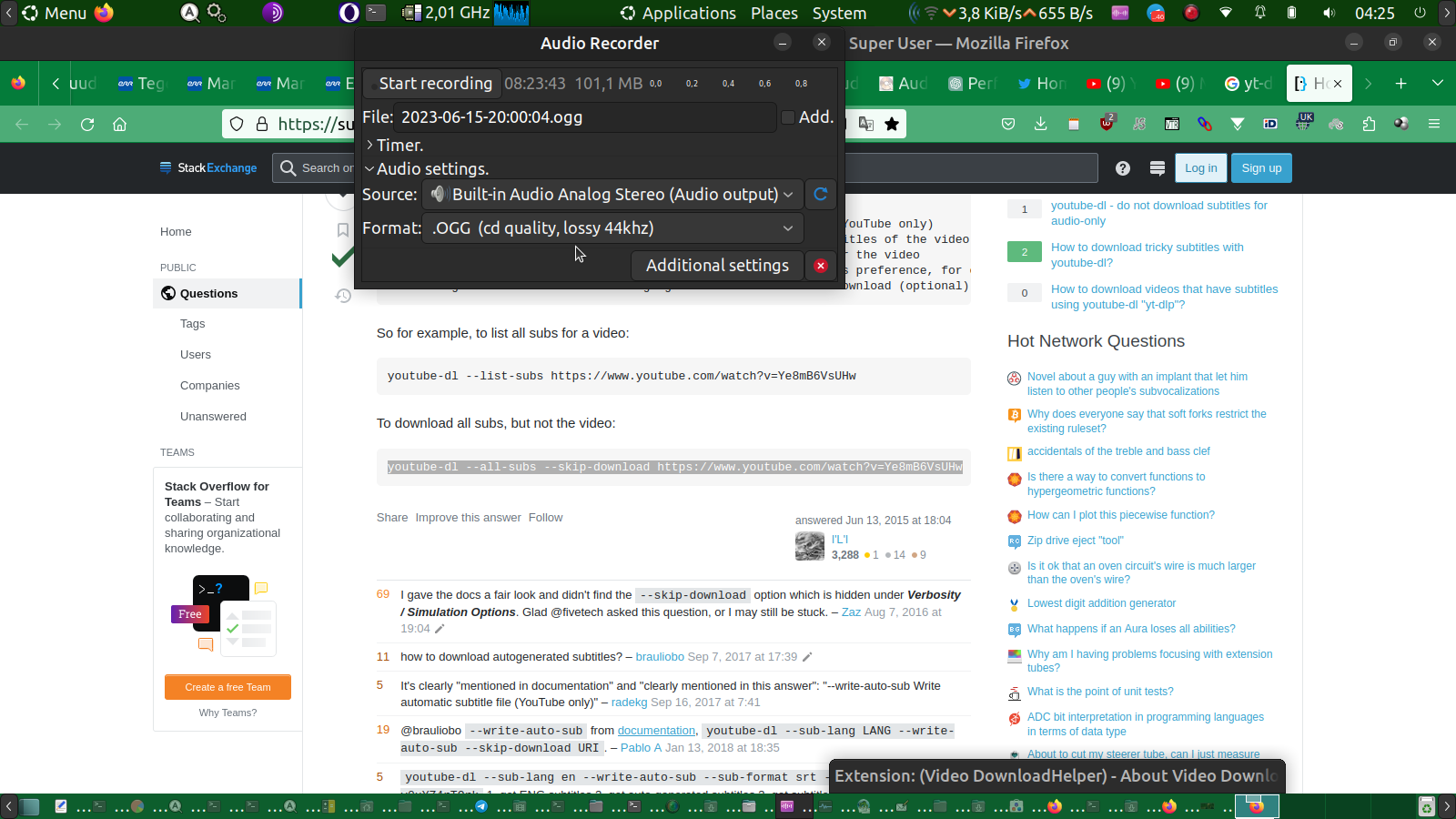The width and height of the screenshot is (1456, 819).
Task: Click the Log in button
Action: coord(1201,168)
